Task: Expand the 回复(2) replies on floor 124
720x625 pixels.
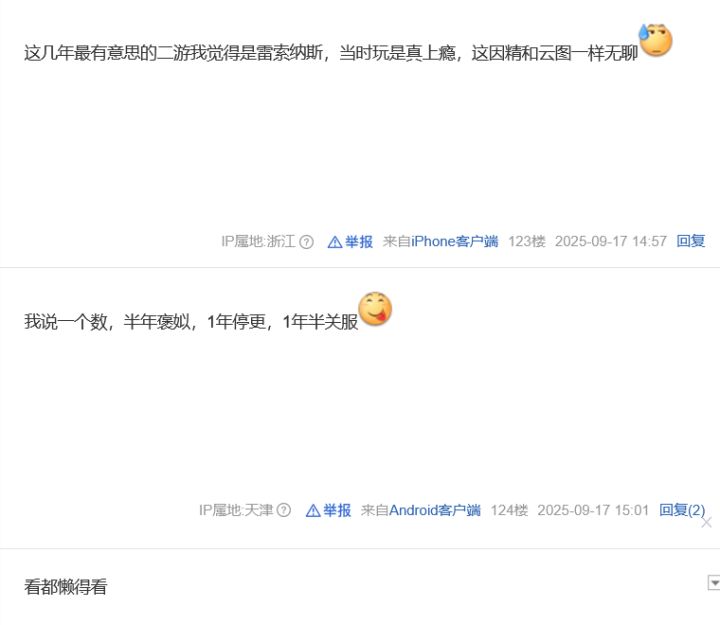Action: (682, 510)
